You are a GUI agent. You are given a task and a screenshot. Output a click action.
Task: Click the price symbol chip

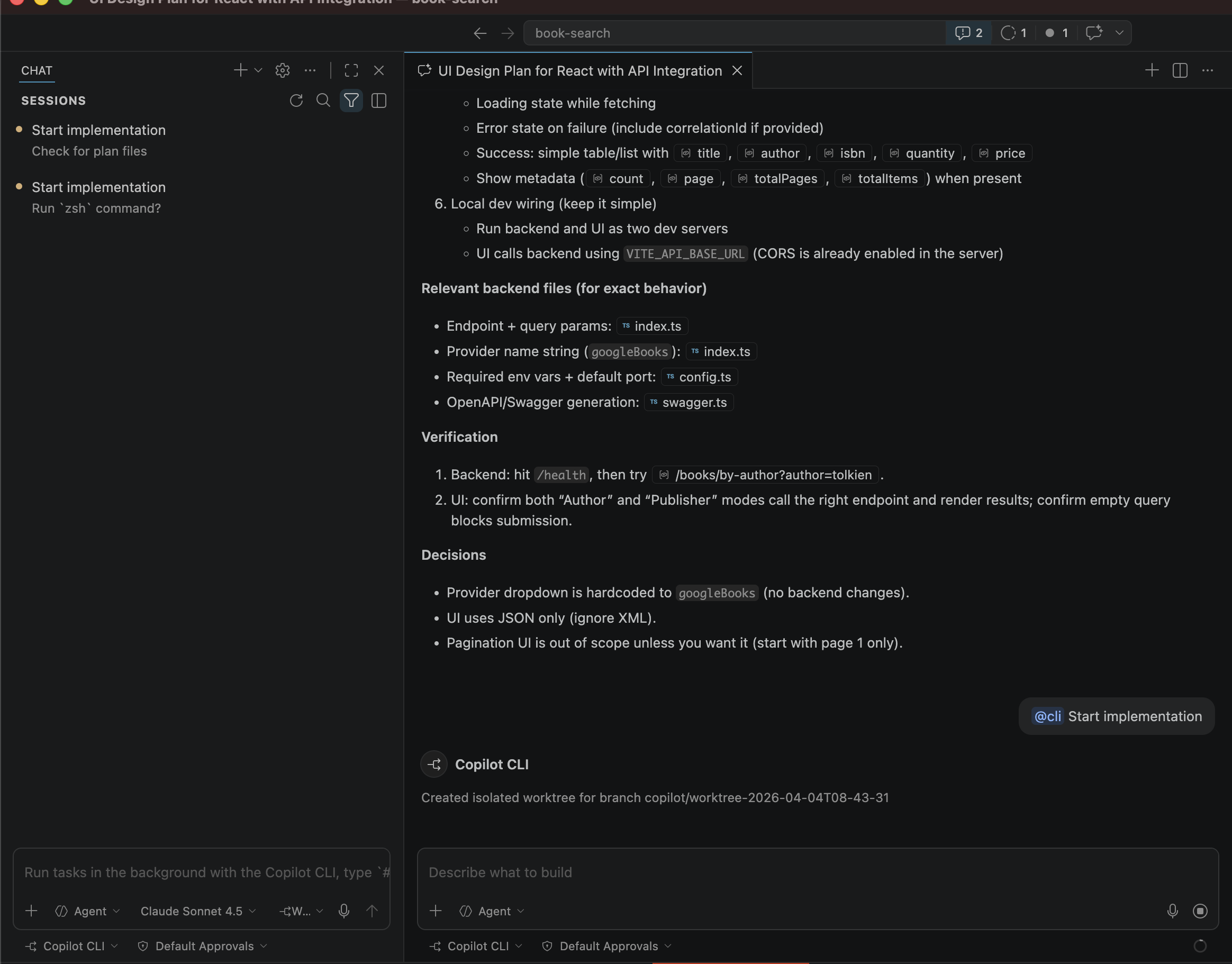tap(1002, 153)
